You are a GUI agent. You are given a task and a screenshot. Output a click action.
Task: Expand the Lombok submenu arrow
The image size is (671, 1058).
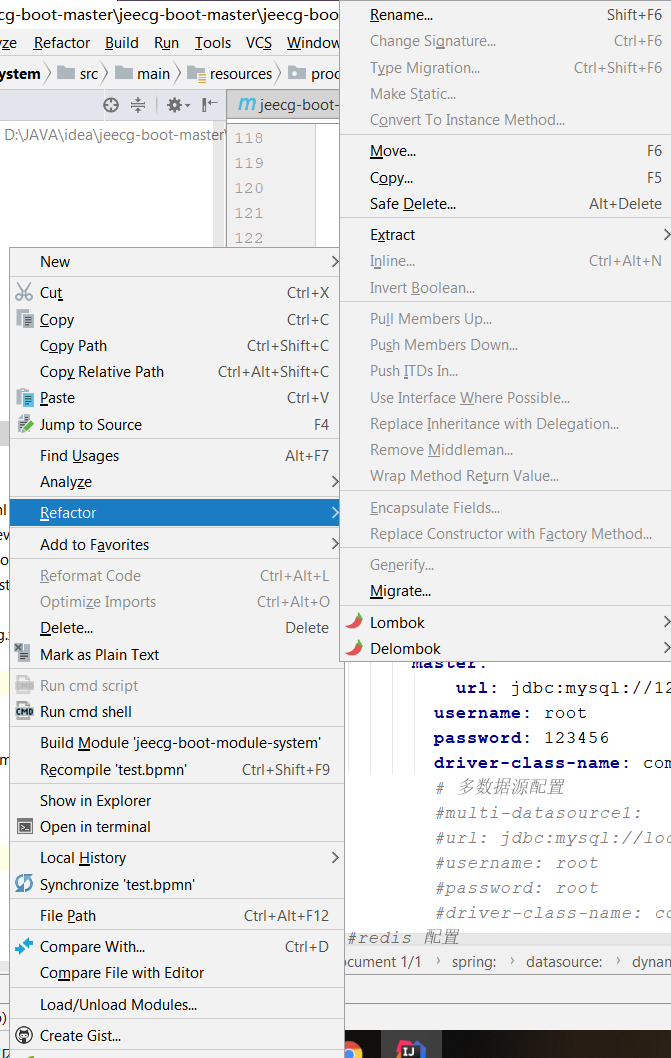[x=666, y=621]
